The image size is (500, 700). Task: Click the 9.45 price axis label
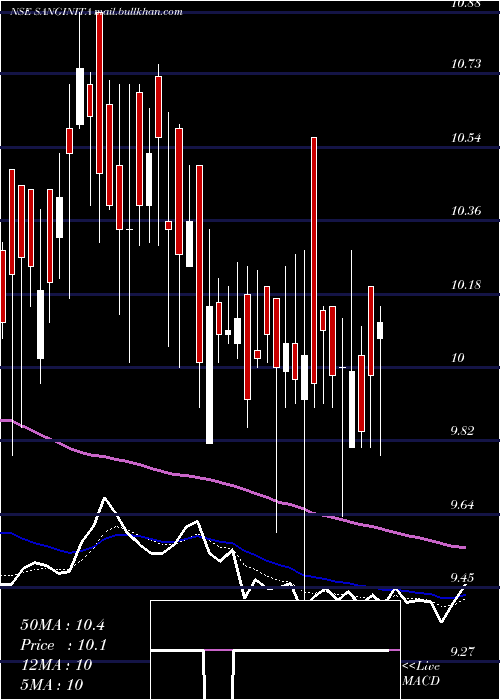click(x=462, y=578)
